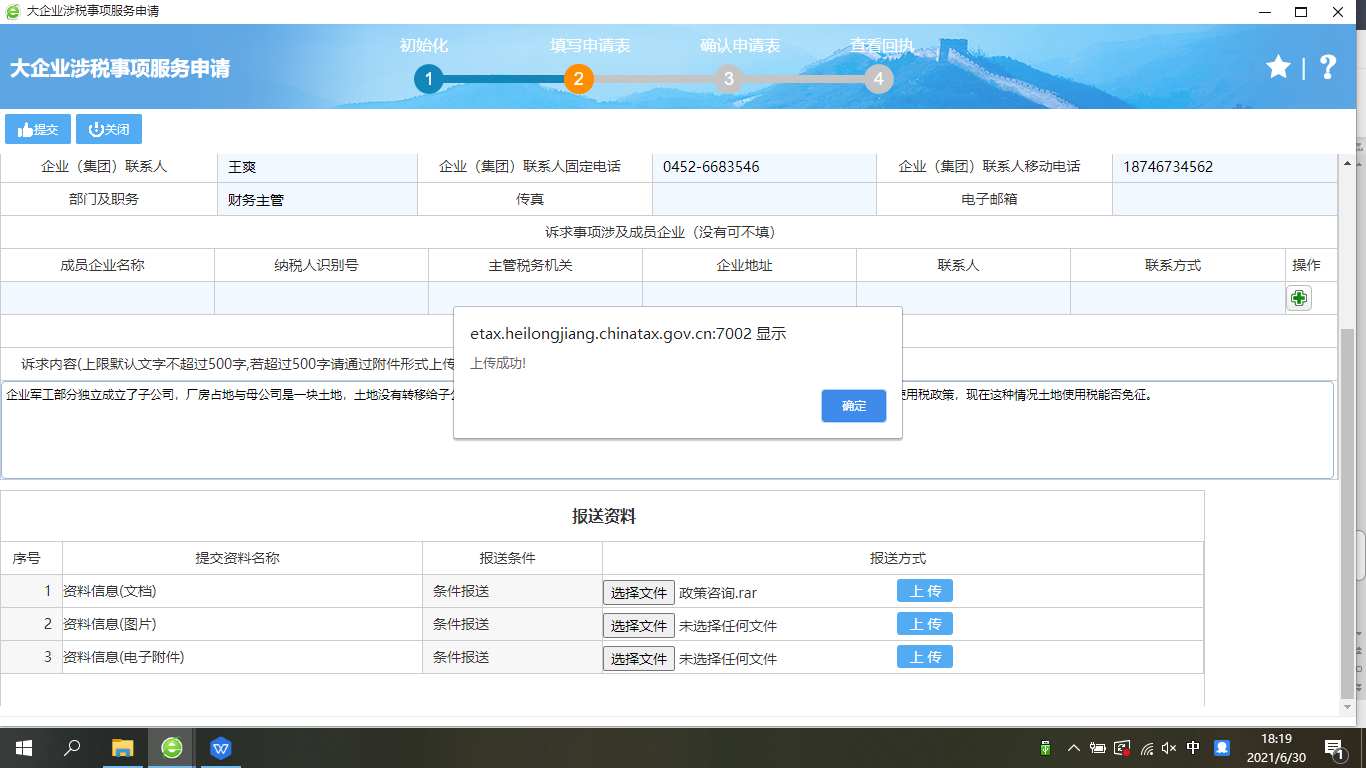Open help via the question mark icon
Viewport: 1366px width, 768px height.
pos(1327,67)
